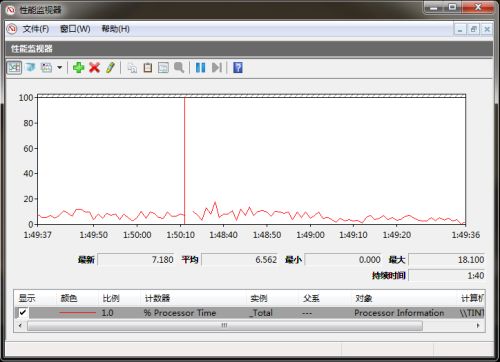Open help with question mark icon
500x362 pixels.
[238, 68]
